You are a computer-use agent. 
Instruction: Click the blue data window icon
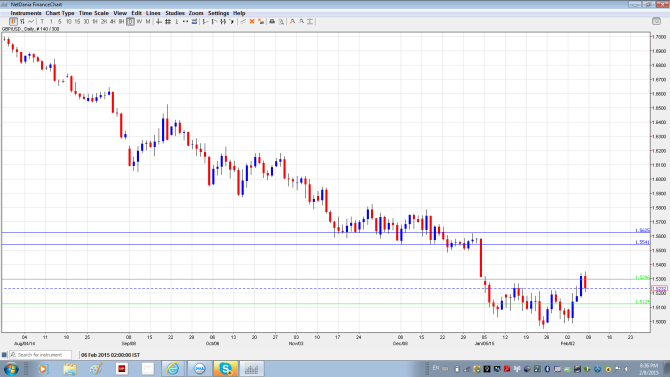pyautogui.click(x=194, y=21)
